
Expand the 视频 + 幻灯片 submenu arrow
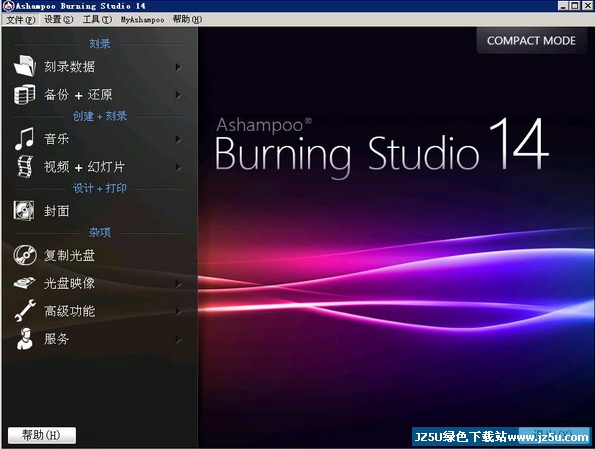point(178,167)
